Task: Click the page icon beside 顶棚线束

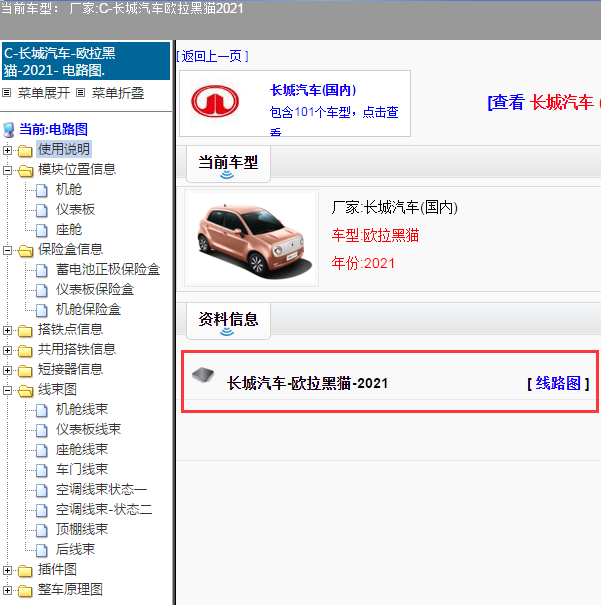Action: click(x=42, y=531)
